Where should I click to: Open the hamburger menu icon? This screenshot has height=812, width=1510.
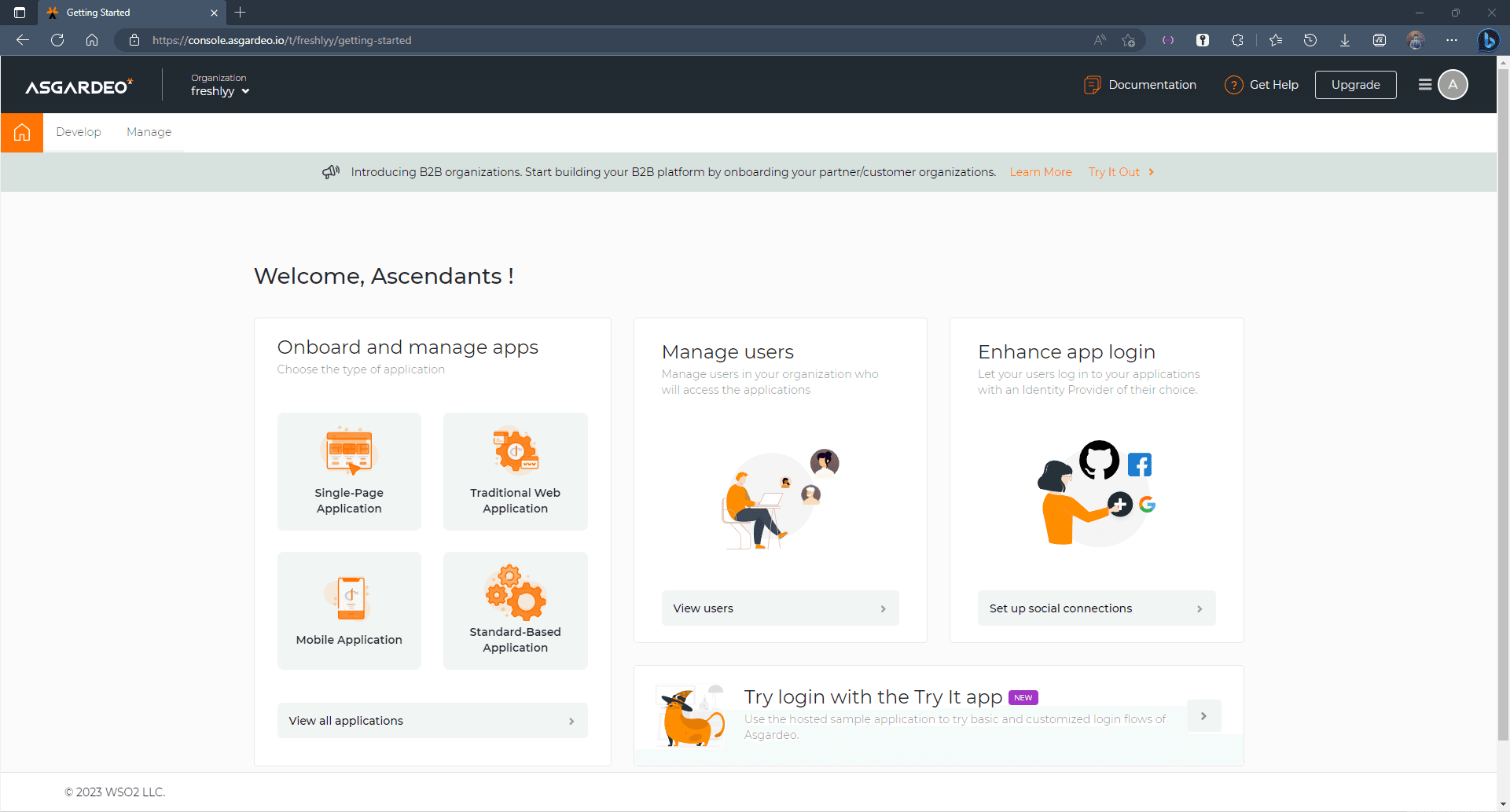point(1424,85)
